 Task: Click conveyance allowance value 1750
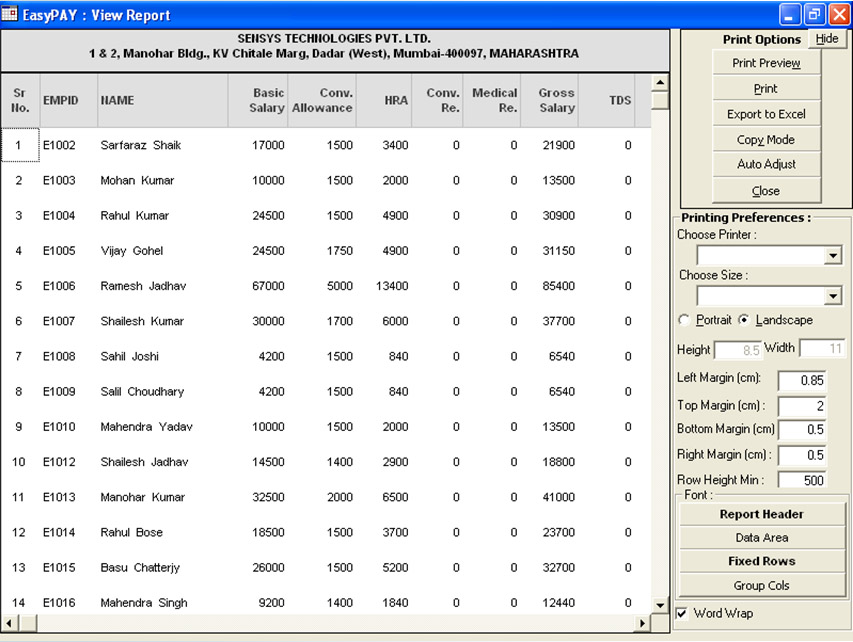pos(339,251)
